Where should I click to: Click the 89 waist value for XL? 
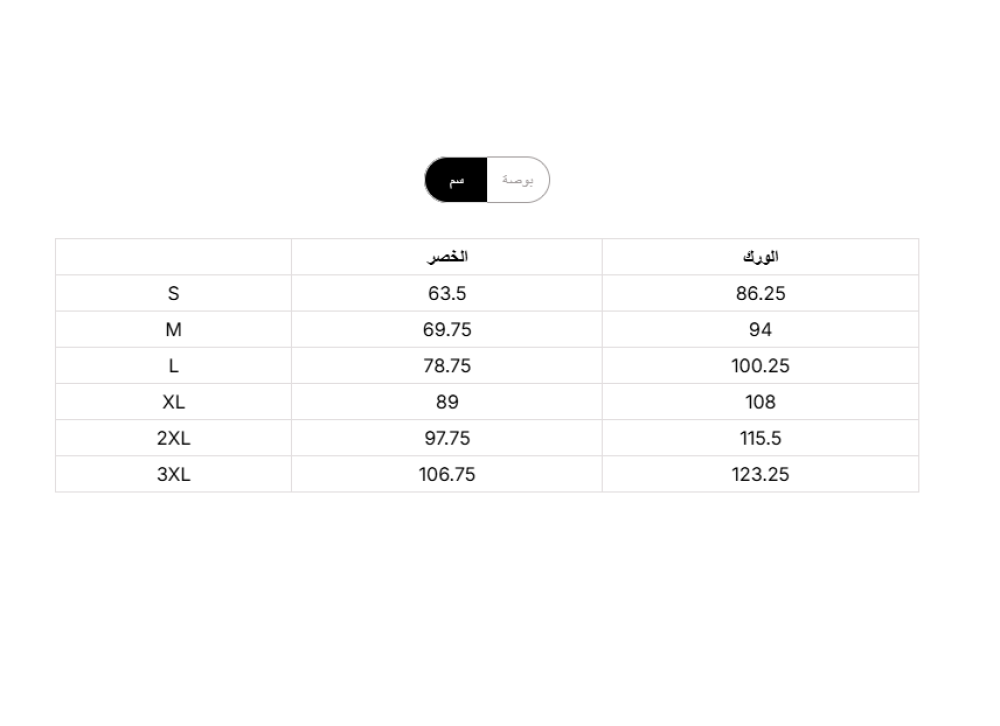[x=447, y=402]
